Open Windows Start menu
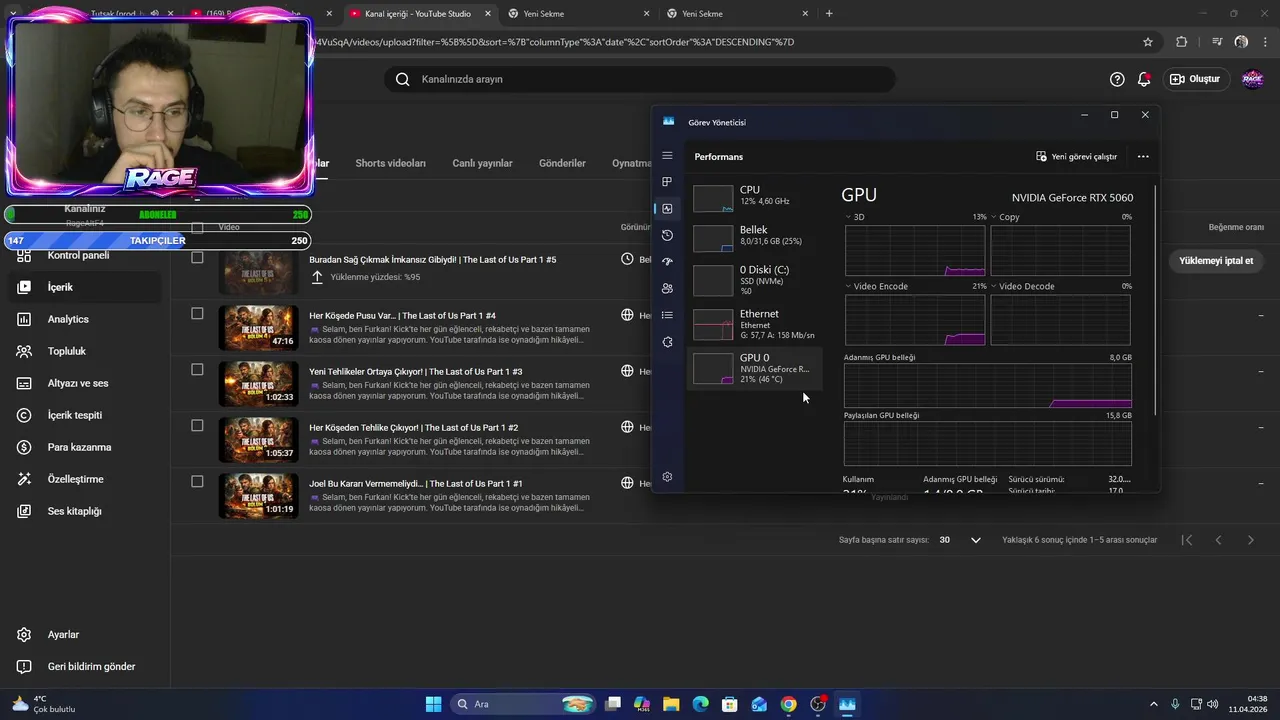The height and width of the screenshot is (720, 1280). point(433,704)
